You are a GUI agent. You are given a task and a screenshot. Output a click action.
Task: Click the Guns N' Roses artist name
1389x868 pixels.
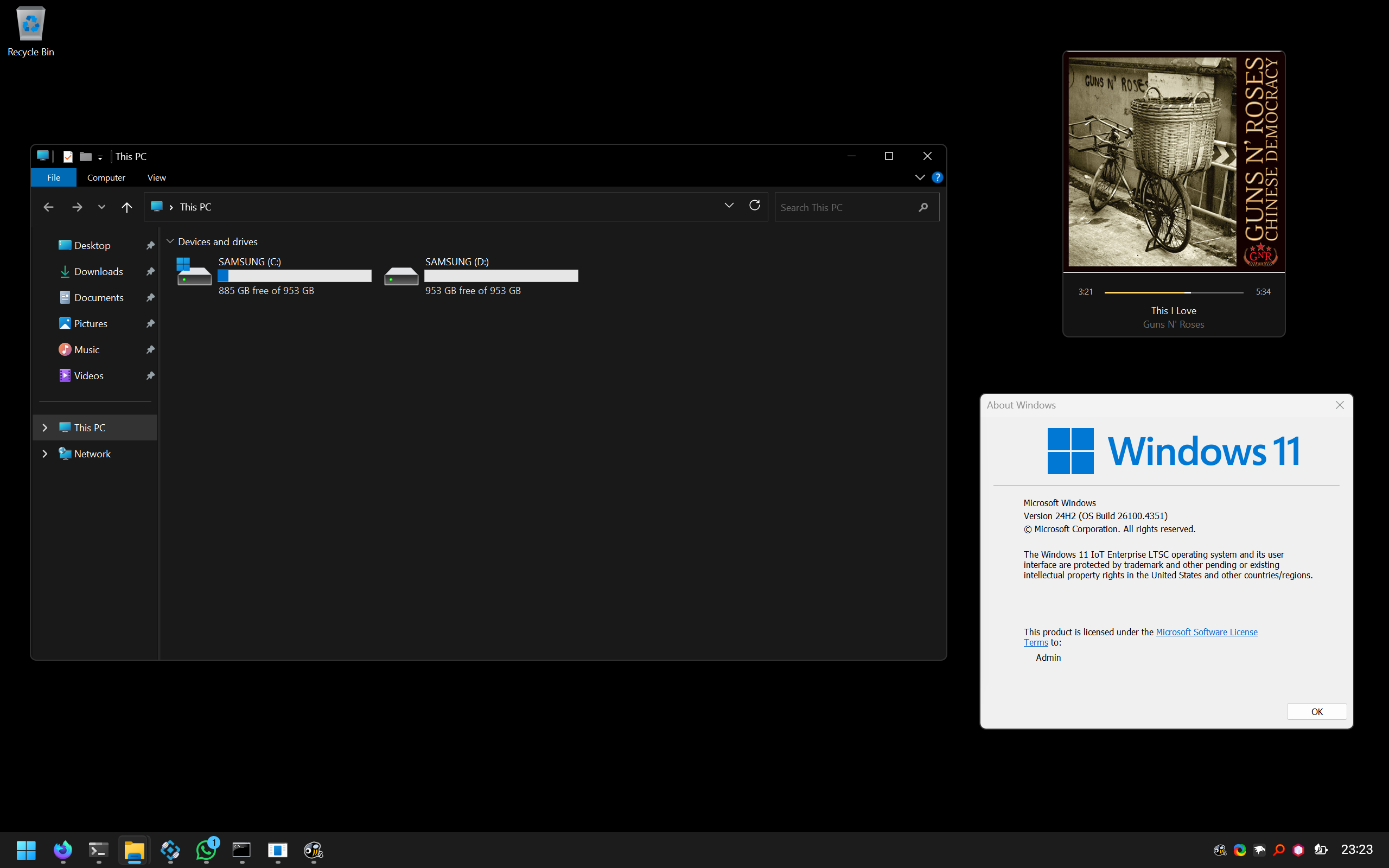[1174, 324]
